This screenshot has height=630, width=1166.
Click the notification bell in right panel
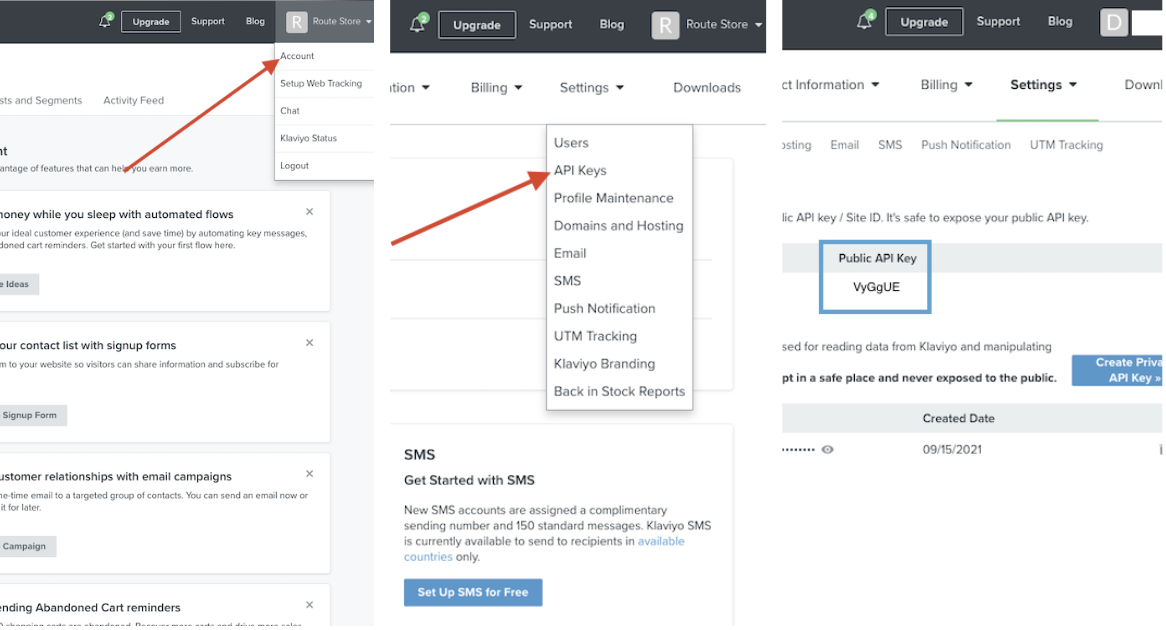(x=865, y=20)
